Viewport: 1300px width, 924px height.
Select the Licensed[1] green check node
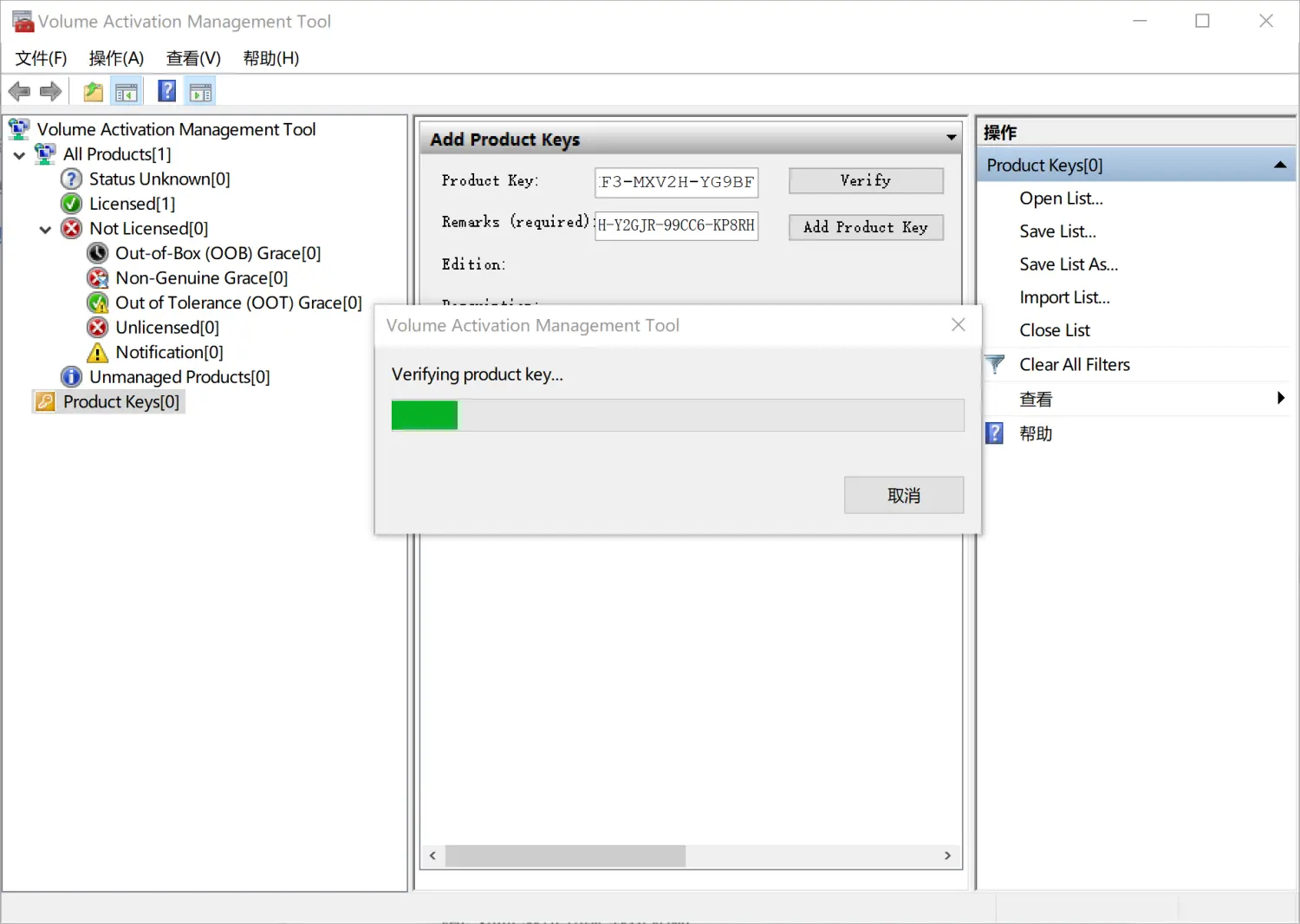point(132,204)
